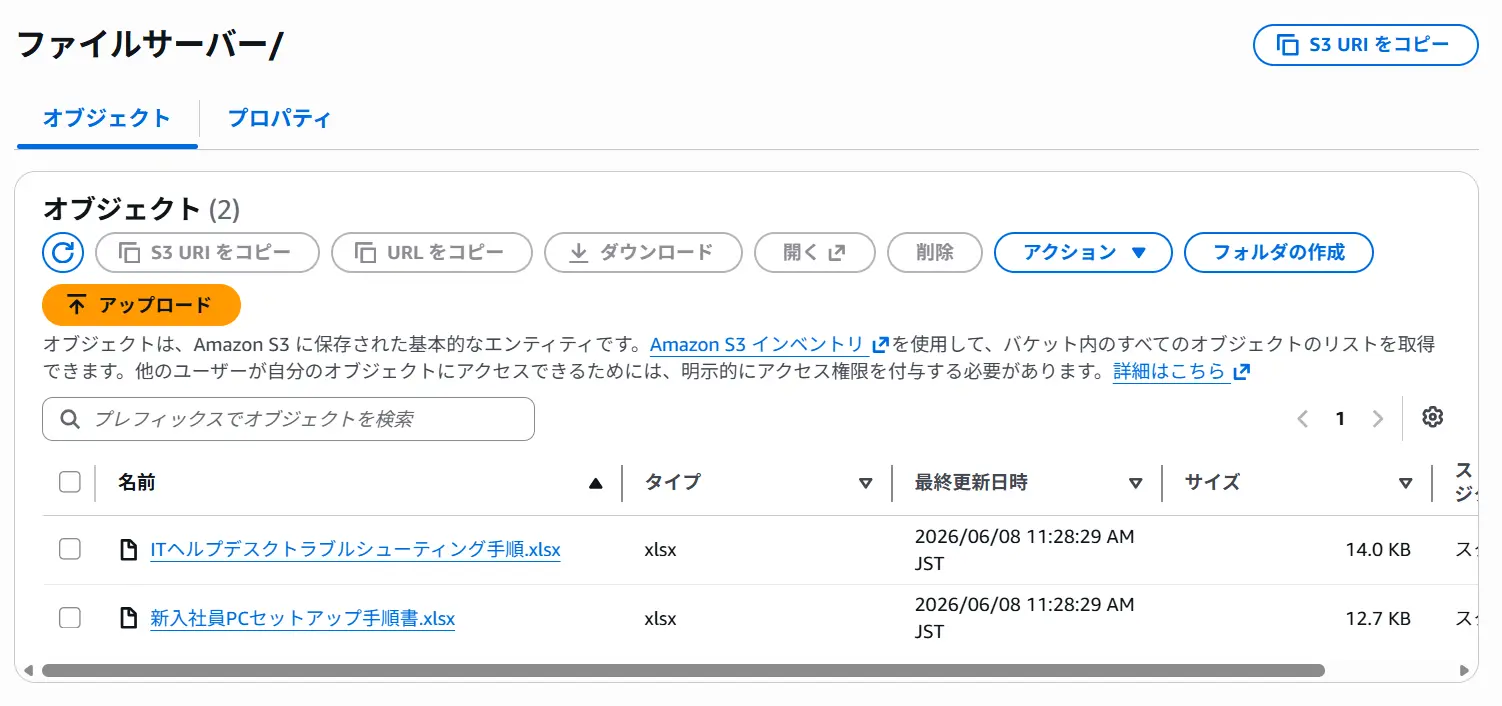The image size is (1502, 706).
Task: Open table preferences gear icon
Action: coord(1433,418)
